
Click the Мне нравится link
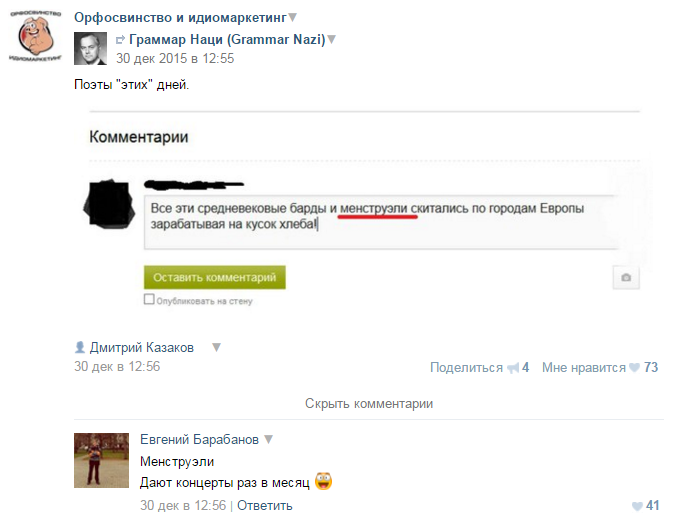pyautogui.click(x=584, y=368)
